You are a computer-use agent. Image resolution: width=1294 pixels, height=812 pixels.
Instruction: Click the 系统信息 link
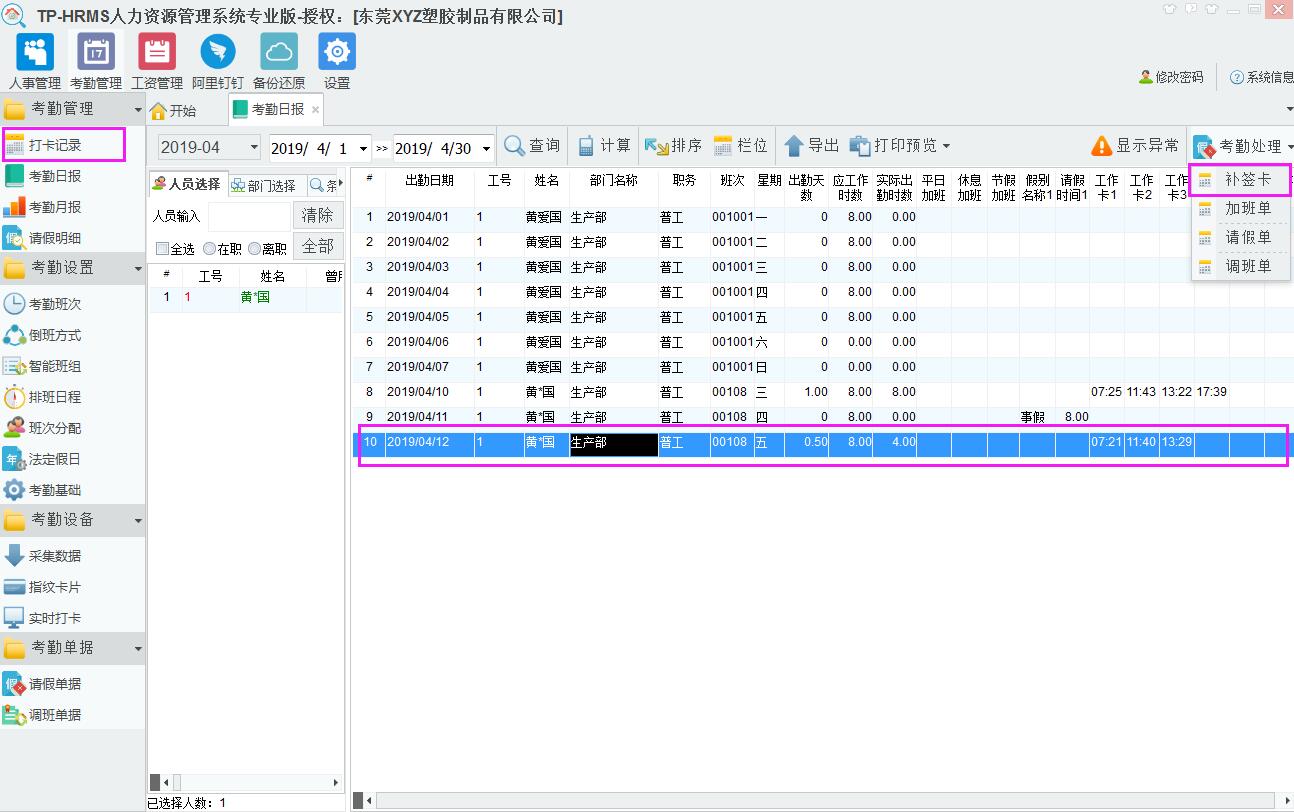click(1262, 77)
